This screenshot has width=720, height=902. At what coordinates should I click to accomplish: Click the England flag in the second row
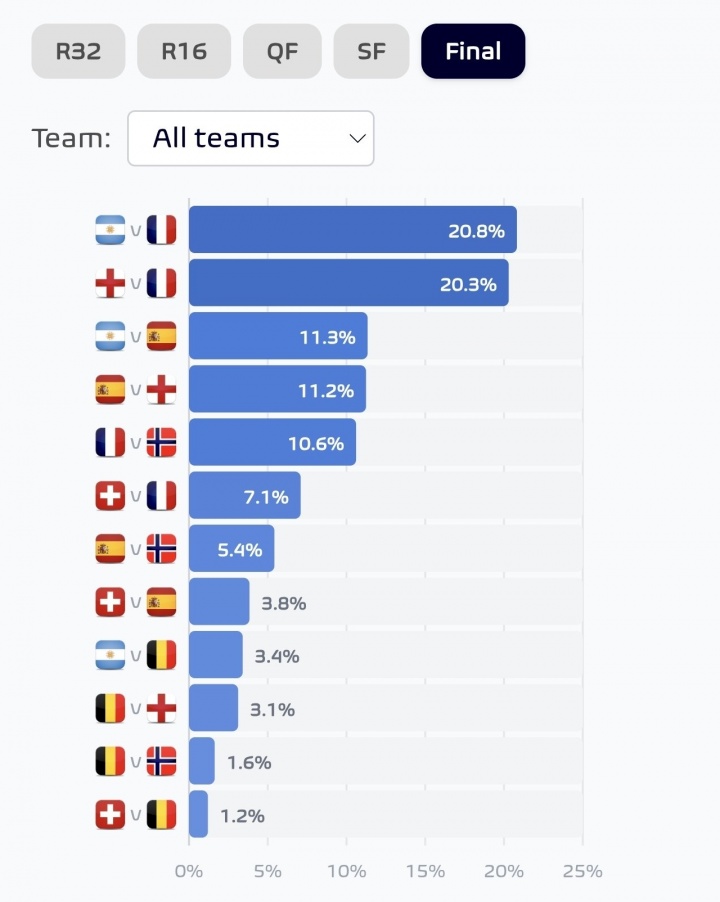click(x=110, y=283)
